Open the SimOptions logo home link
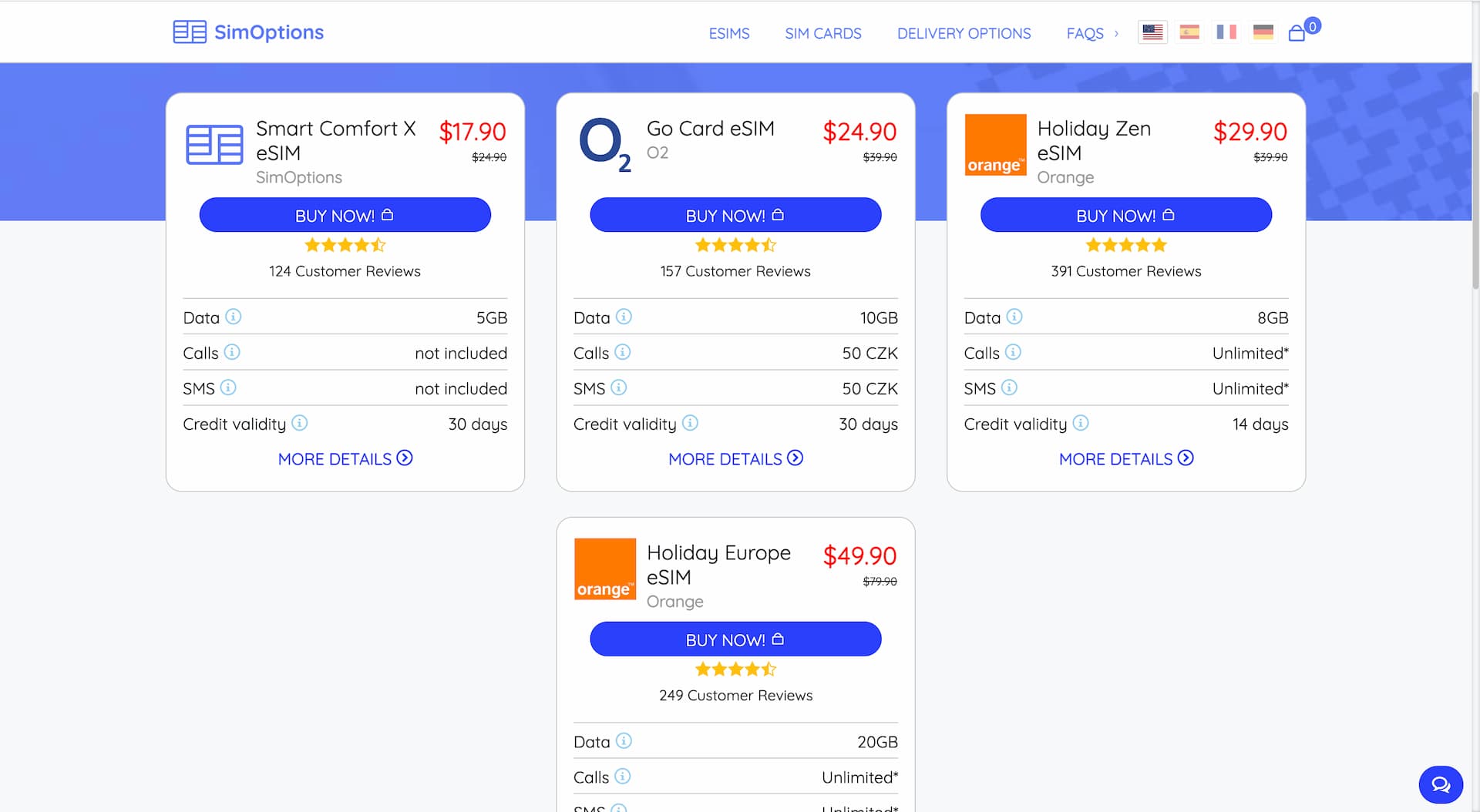Image resolution: width=1480 pixels, height=812 pixels. [x=248, y=32]
